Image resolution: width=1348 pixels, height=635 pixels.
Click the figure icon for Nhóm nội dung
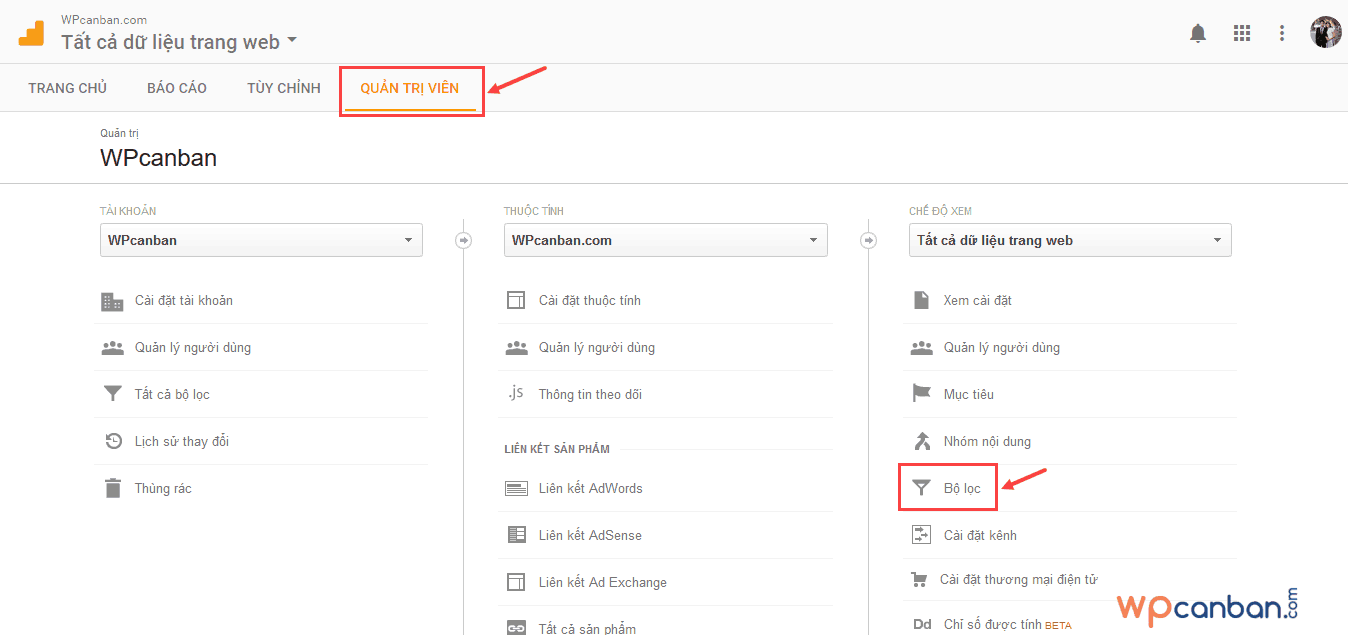921,441
